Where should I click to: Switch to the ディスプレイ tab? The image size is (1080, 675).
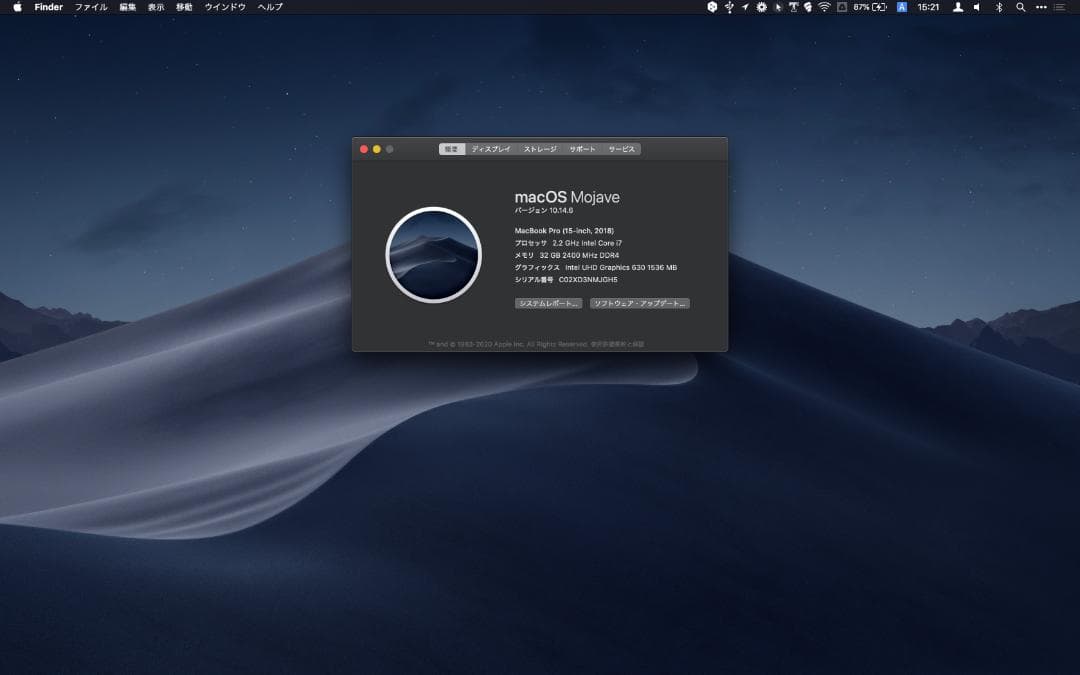(x=490, y=148)
